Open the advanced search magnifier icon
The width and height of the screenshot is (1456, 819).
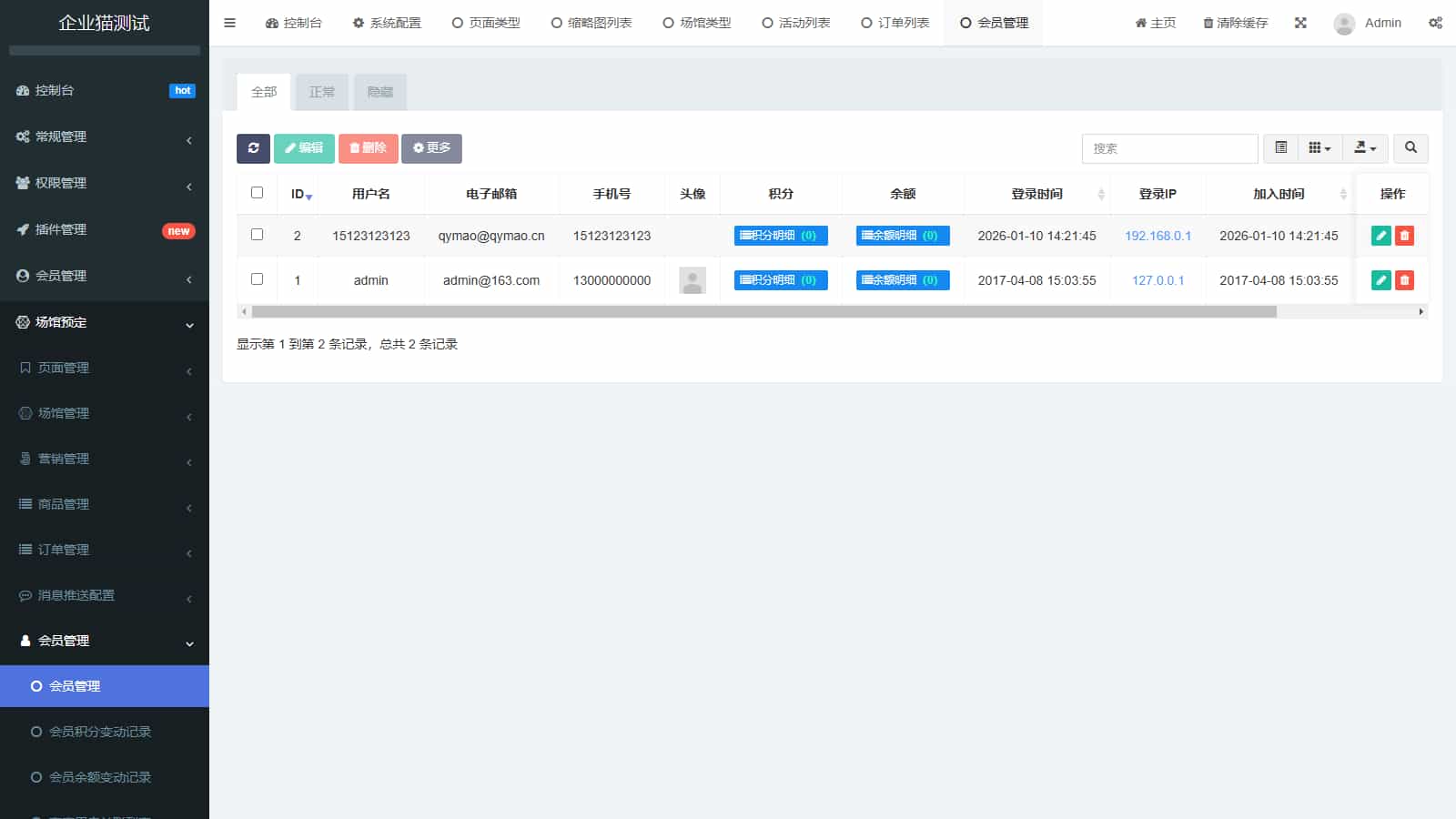pos(1410,148)
